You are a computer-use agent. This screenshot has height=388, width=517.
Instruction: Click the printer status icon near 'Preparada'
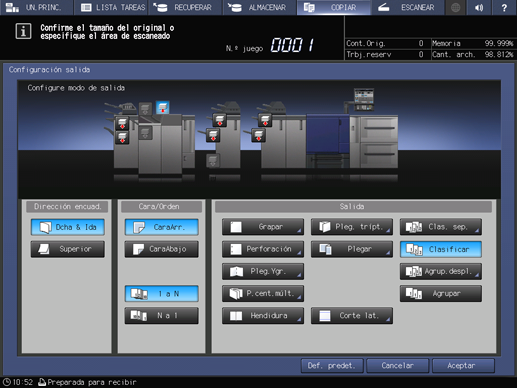[x=42, y=382]
